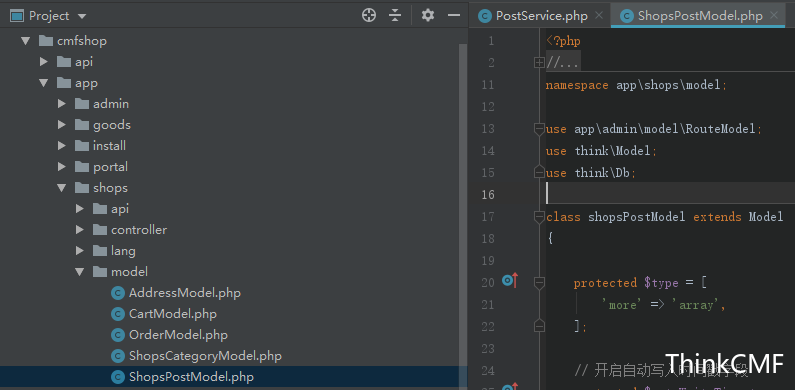The image size is (795, 390).
Task: Select the shops folder icon
Action: (82, 188)
